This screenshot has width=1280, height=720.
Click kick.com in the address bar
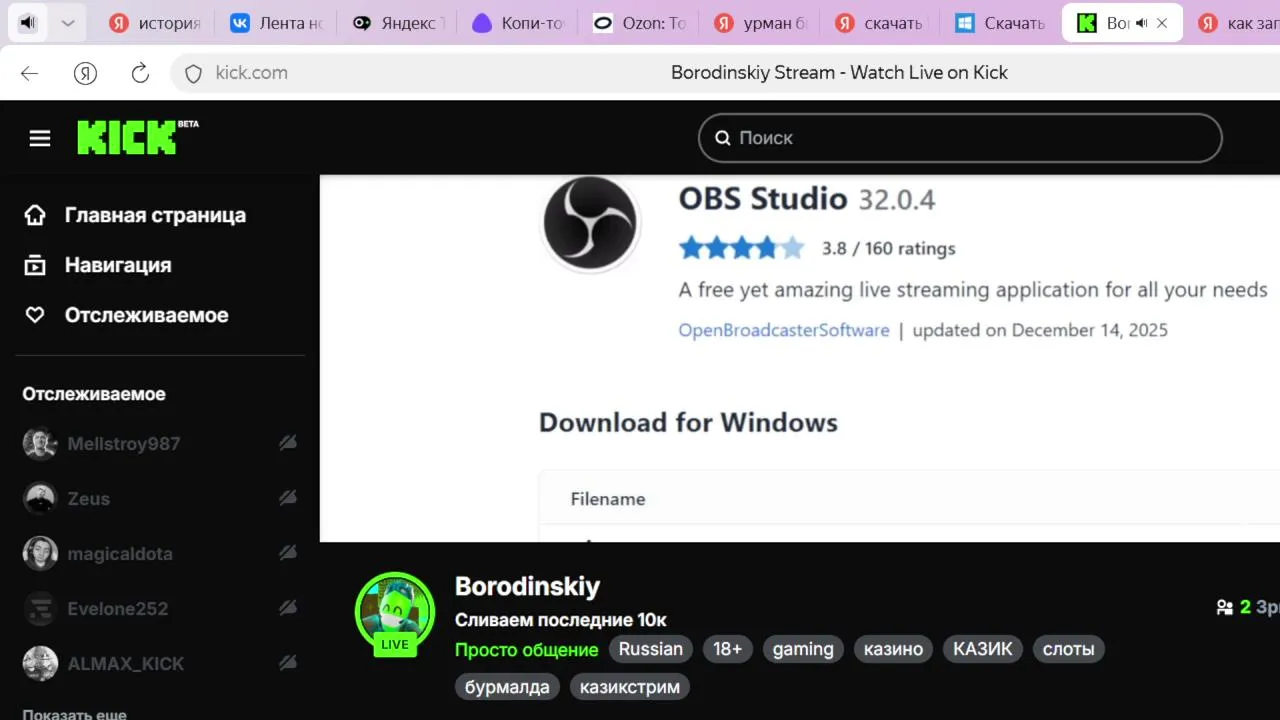252,73
